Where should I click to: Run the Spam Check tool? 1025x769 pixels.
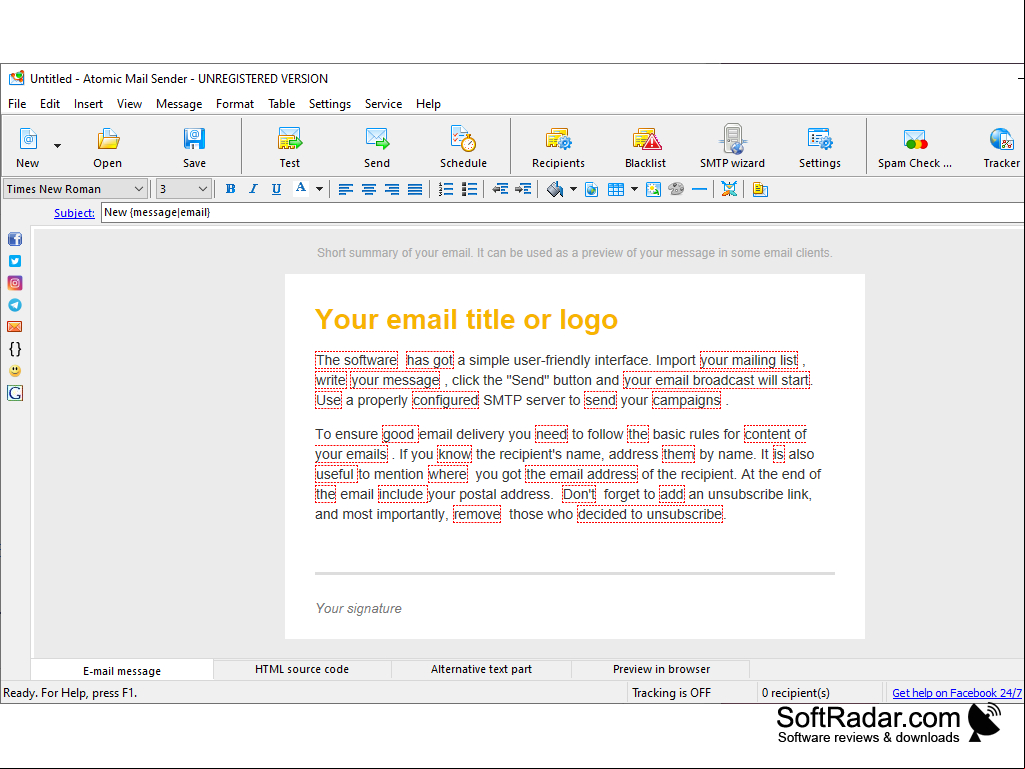[915, 139]
